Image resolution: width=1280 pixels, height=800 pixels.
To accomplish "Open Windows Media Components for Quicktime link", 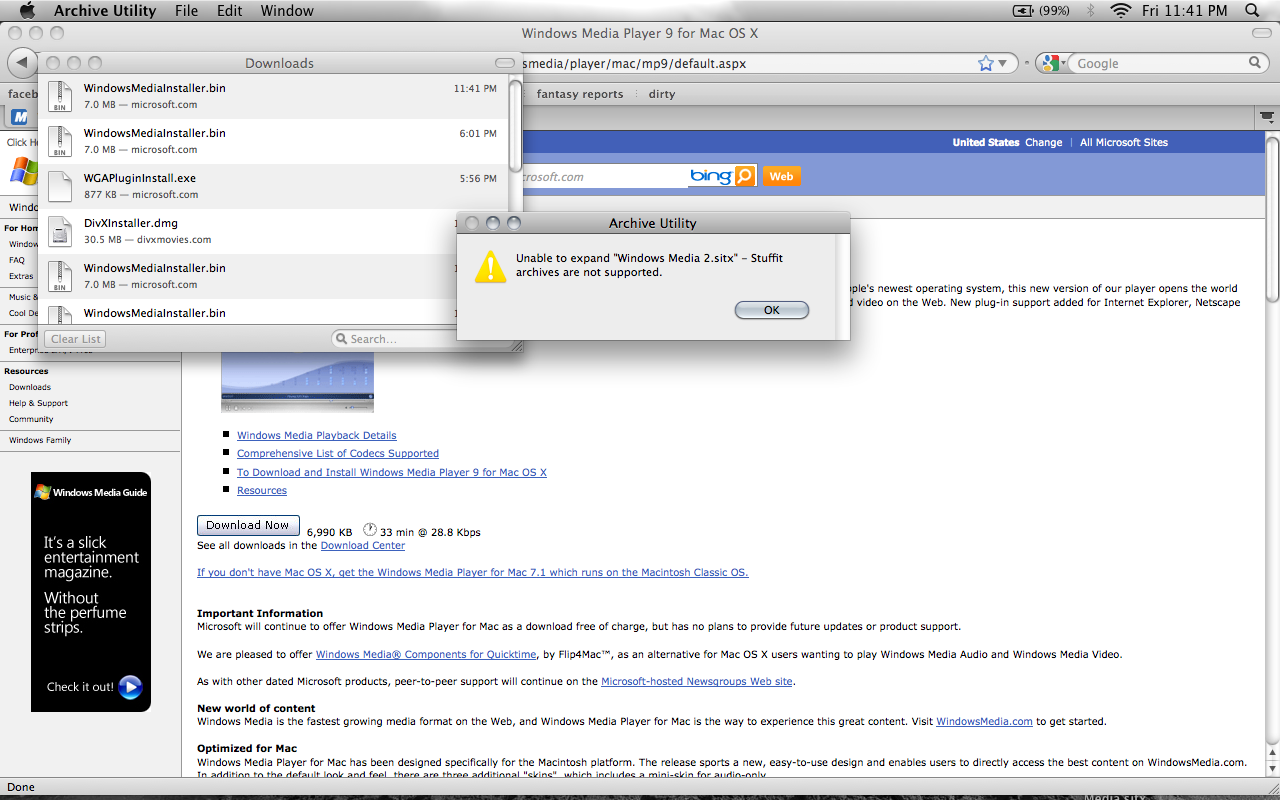I will (x=426, y=654).
